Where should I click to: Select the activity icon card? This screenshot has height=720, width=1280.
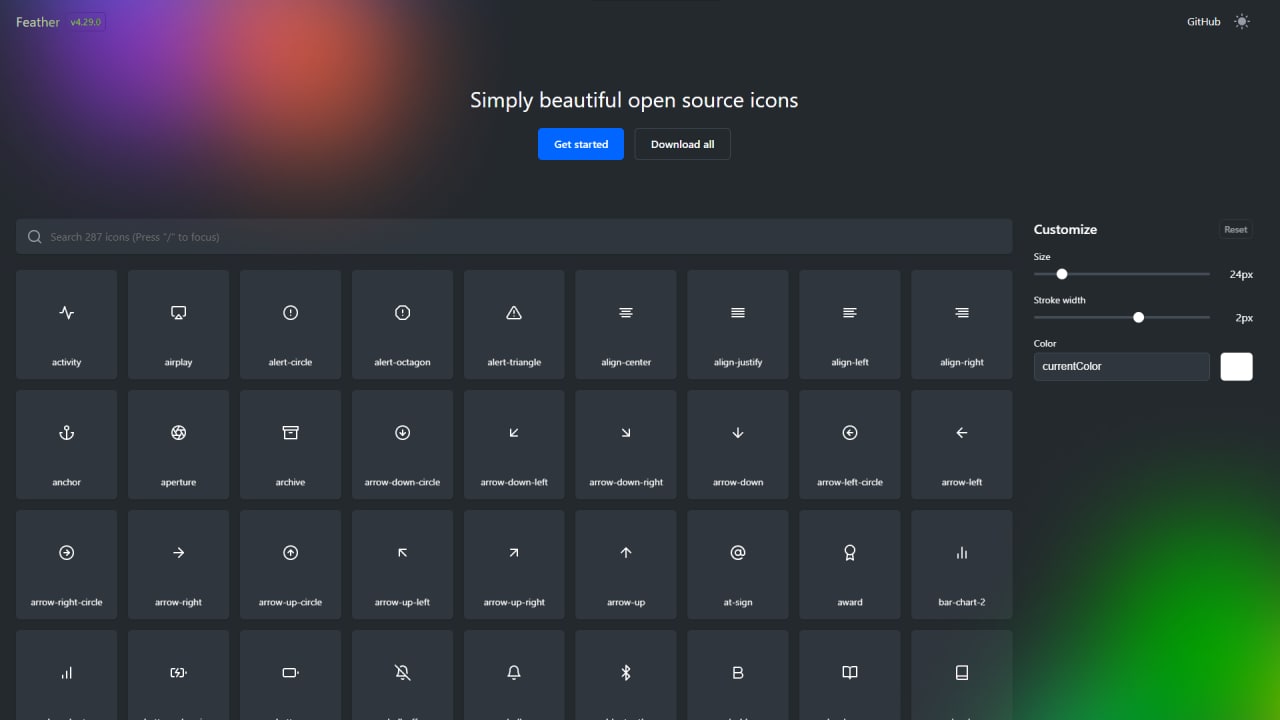[66, 324]
